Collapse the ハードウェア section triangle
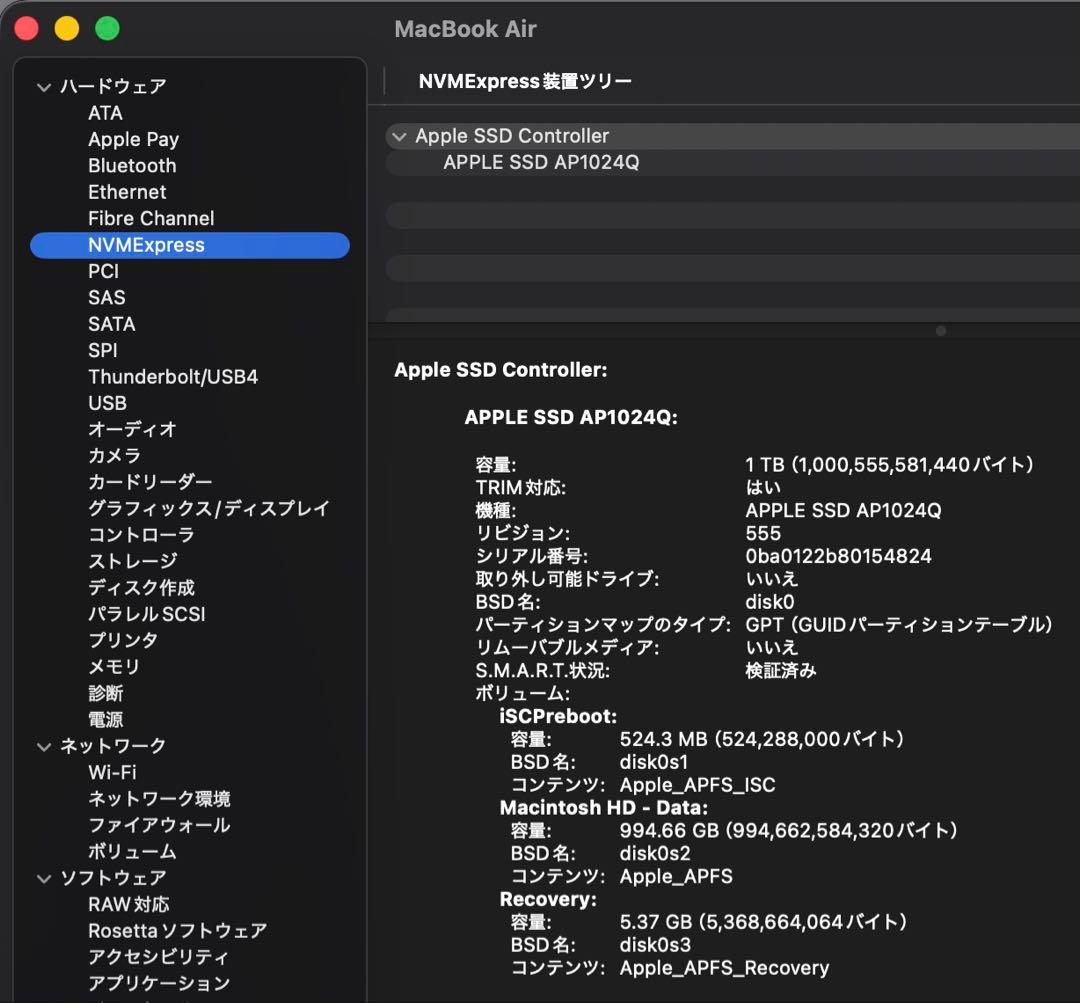This screenshot has width=1080, height=1003. tap(44, 87)
